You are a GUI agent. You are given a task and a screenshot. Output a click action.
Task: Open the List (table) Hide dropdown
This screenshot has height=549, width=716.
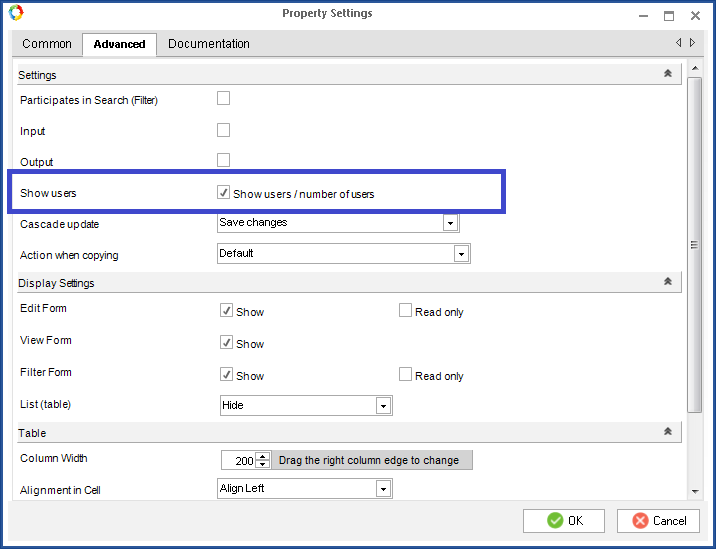pyautogui.click(x=383, y=406)
